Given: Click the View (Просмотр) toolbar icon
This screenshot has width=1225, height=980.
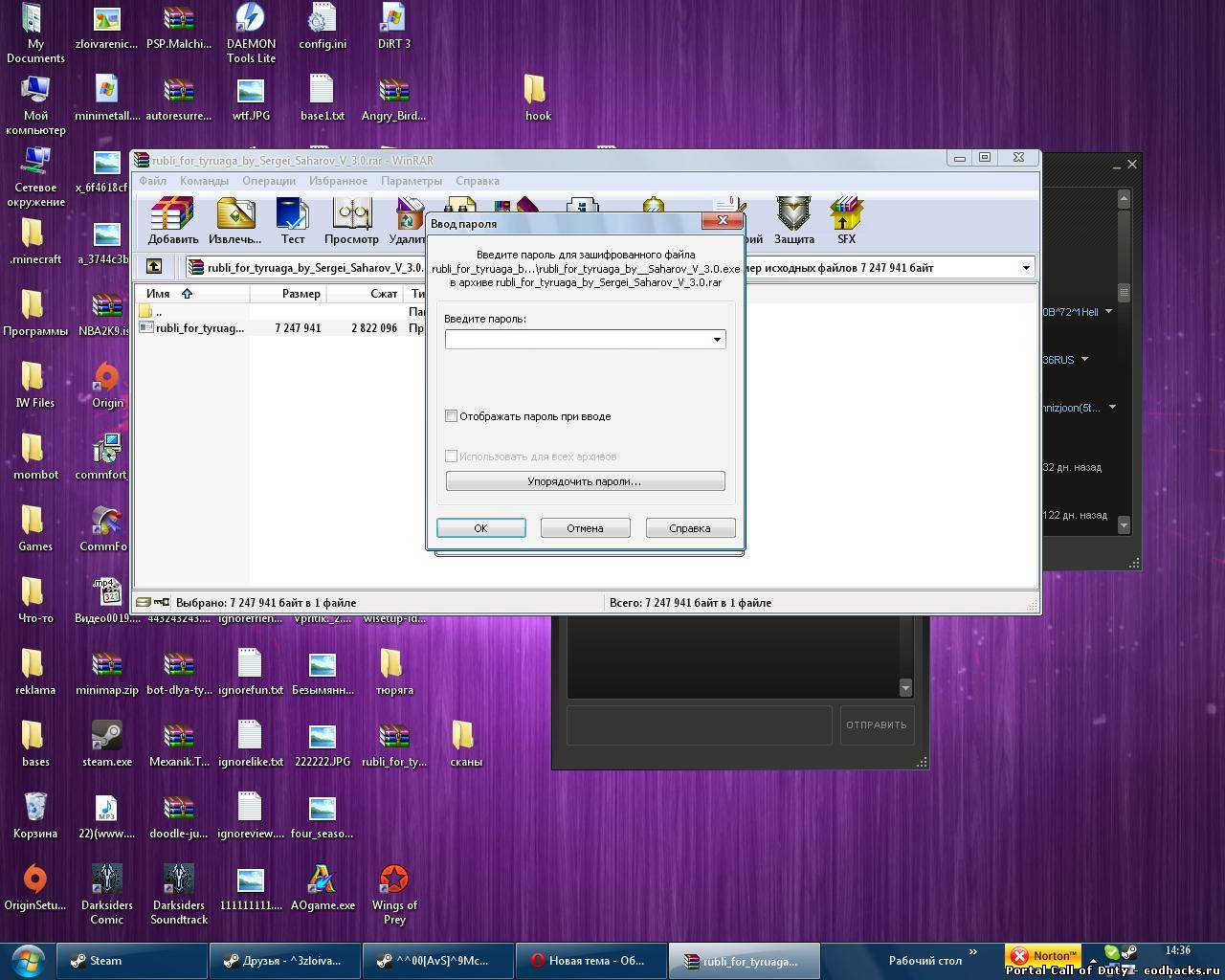Looking at the screenshot, I should click(351, 220).
